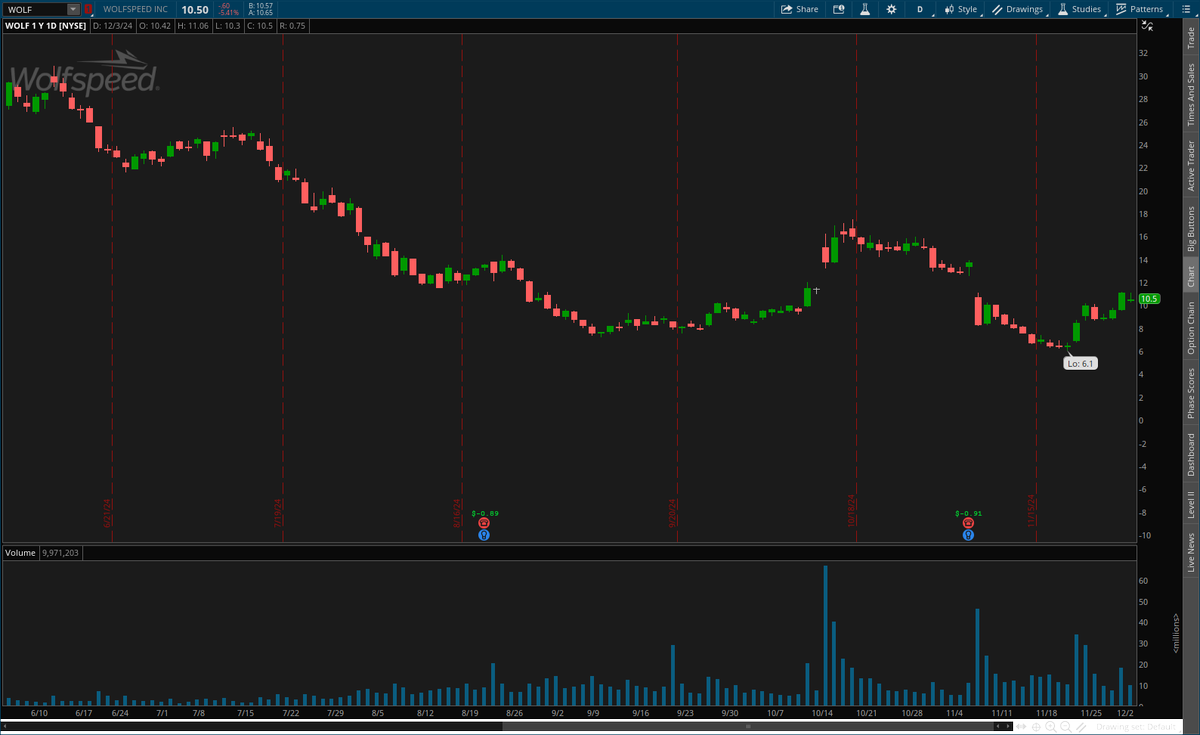
Task: Open the Drawing set: Default selector
Action: coord(1136,727)
